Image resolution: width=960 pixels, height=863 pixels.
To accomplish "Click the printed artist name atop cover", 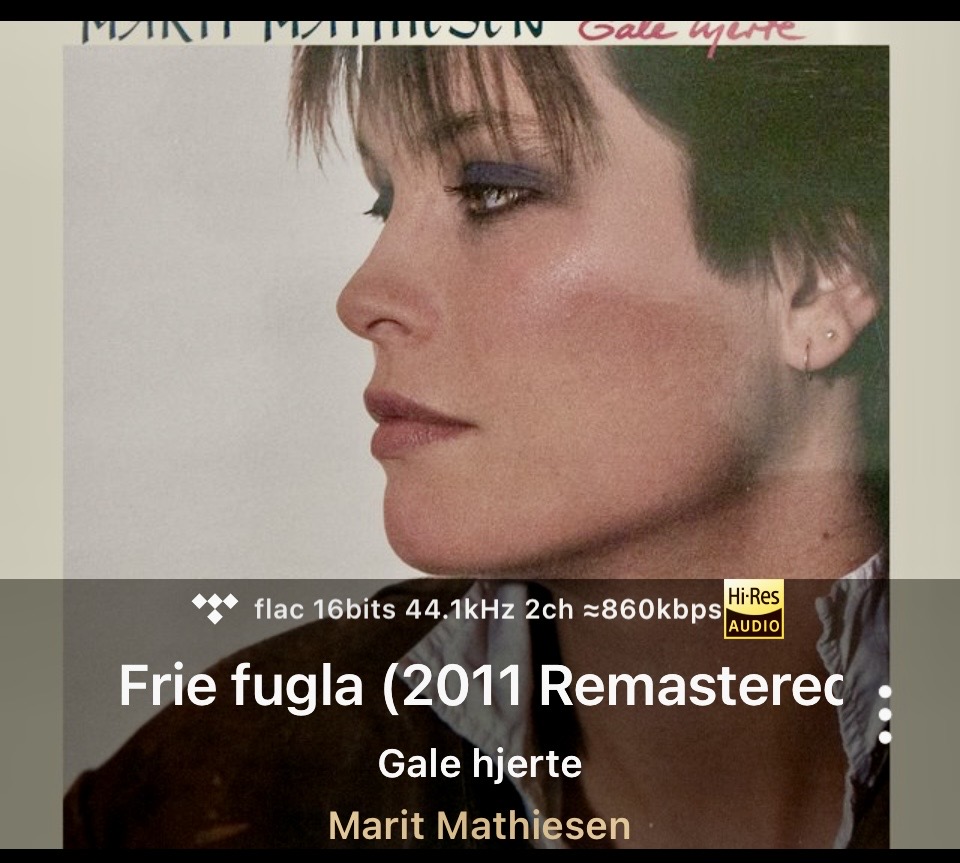I will tap(312, 31).
